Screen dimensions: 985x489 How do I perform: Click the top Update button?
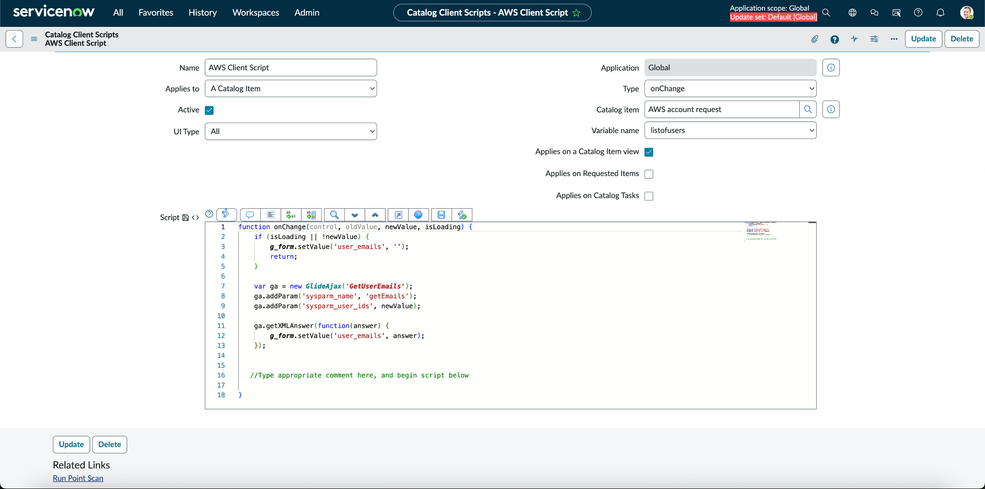point(923,39)
